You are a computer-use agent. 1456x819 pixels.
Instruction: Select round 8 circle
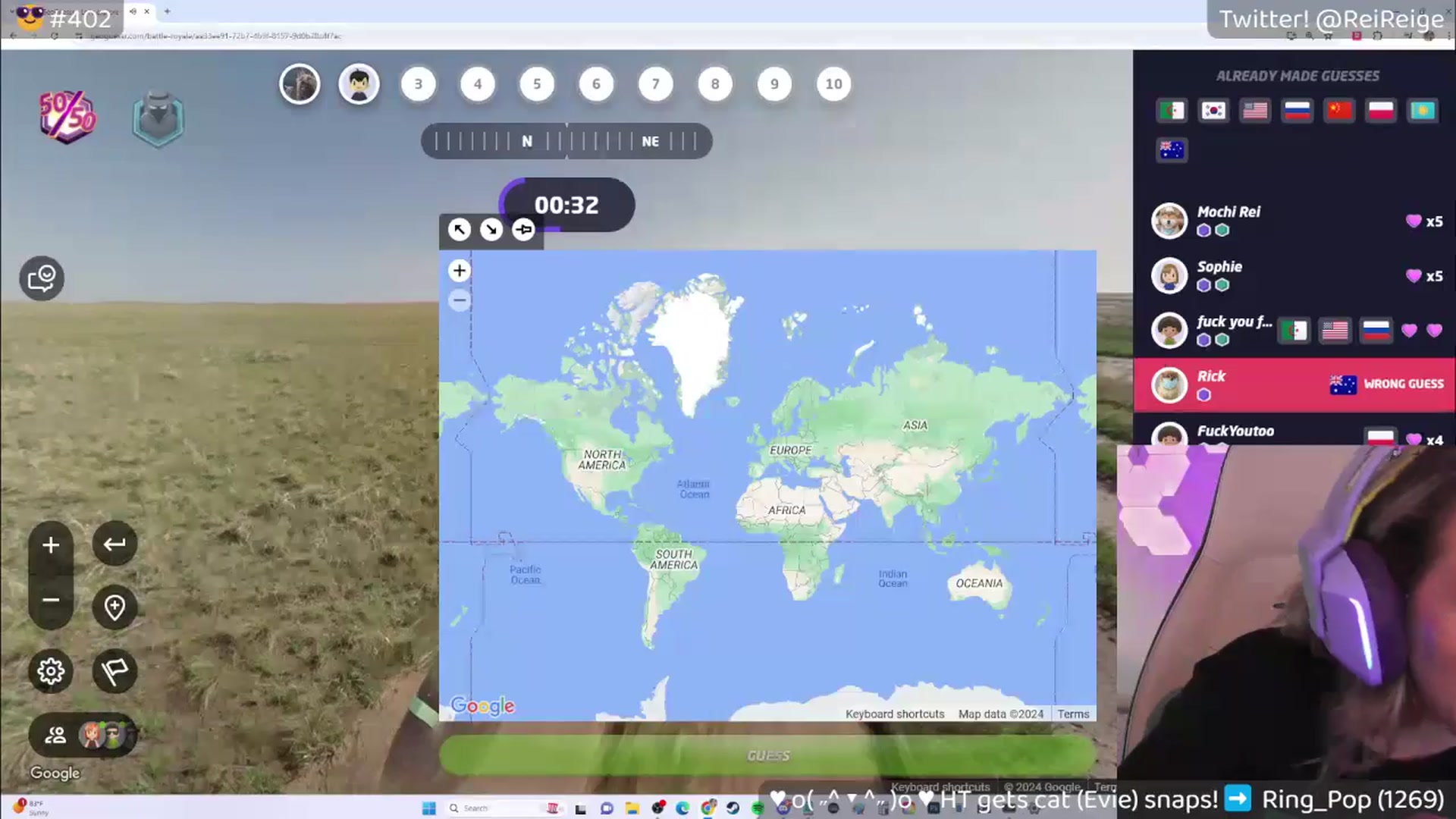tap(715, 84)
